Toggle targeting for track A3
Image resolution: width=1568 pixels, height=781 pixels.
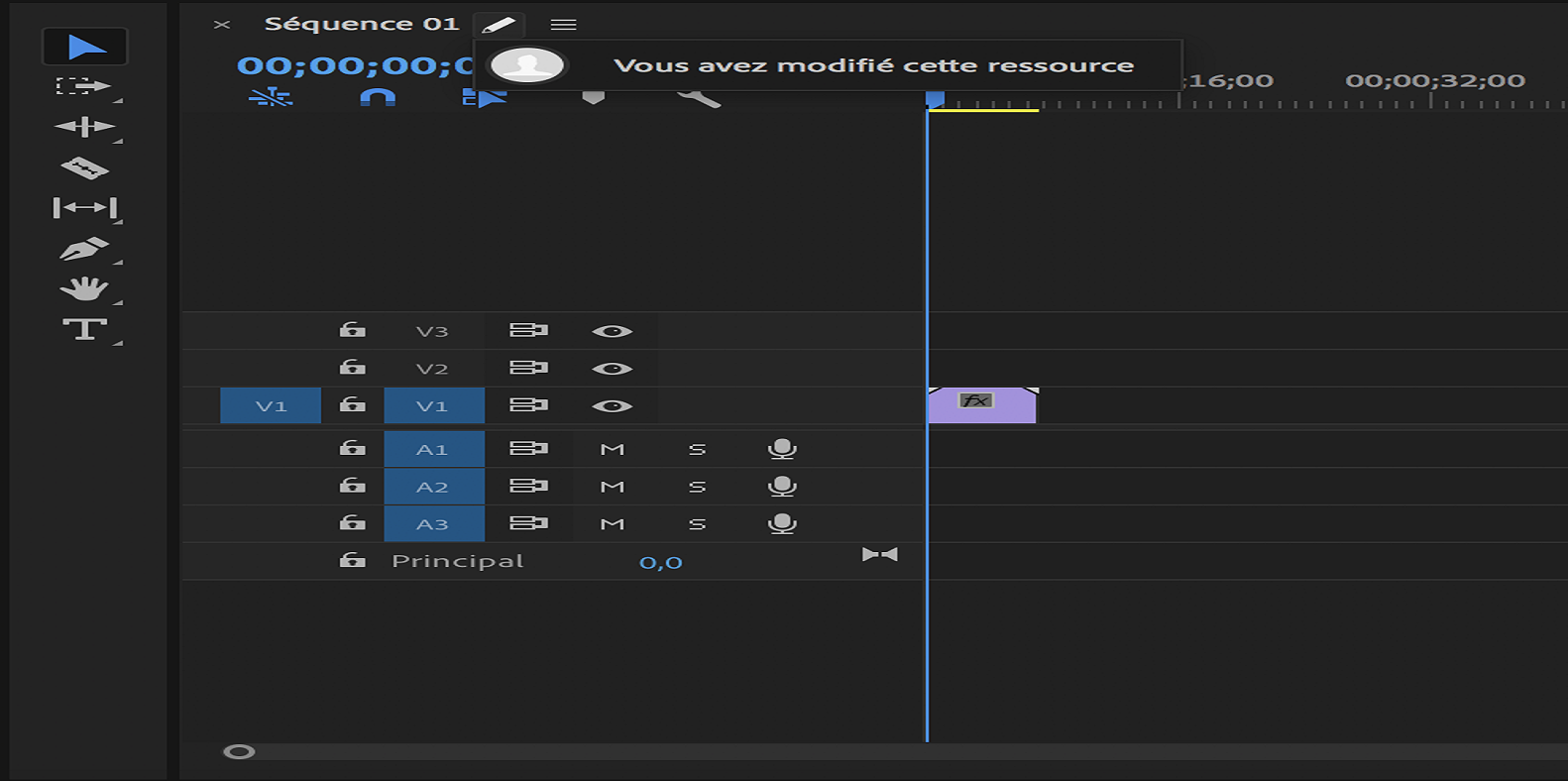[x=434, y=523]
